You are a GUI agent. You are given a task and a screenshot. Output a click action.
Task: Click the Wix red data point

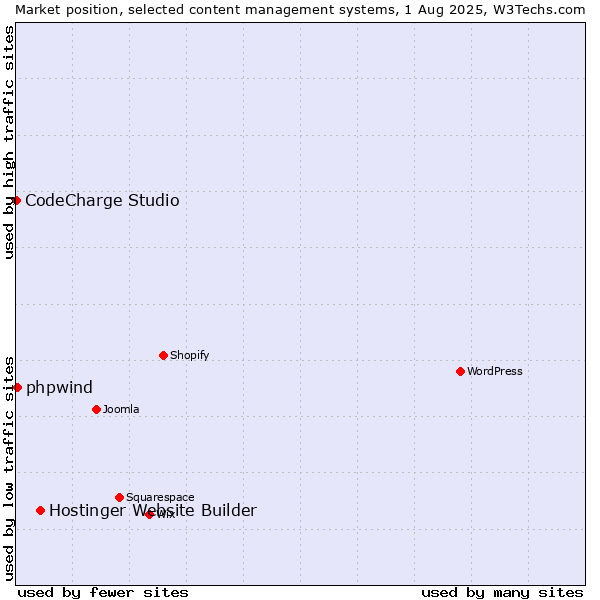pos(149,515)
